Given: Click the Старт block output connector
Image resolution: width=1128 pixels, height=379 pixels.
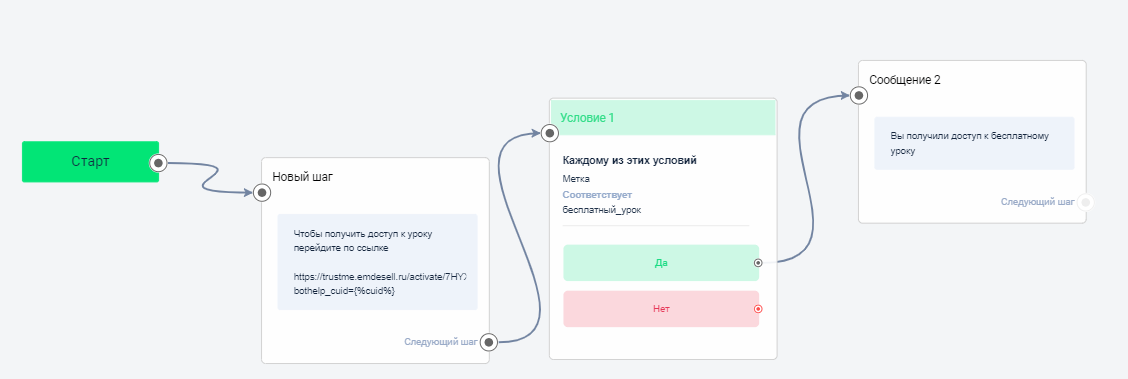Looking at the screenshot, I should coord(158,163).
